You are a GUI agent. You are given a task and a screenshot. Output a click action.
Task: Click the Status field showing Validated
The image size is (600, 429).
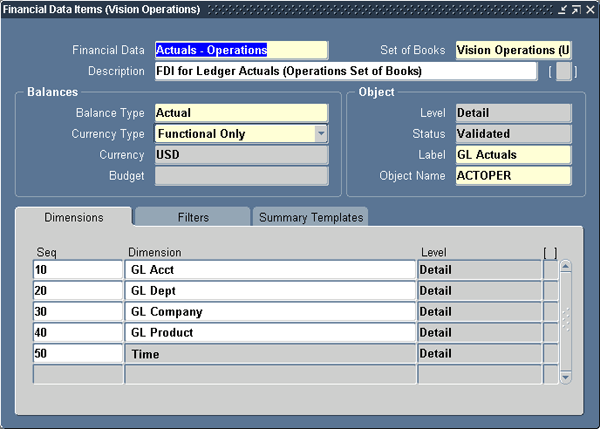[513, 134]
